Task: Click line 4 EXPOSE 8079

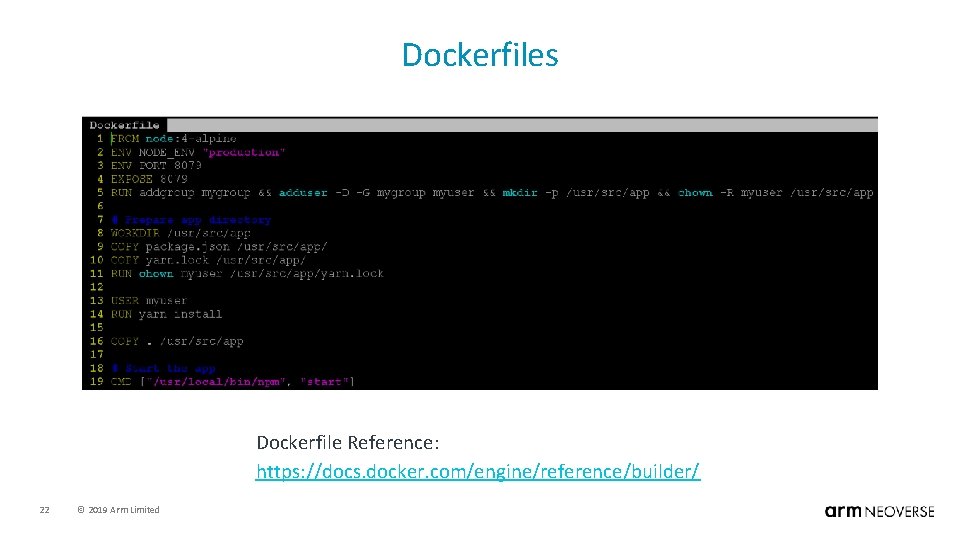Action: (x=149, y=179)
